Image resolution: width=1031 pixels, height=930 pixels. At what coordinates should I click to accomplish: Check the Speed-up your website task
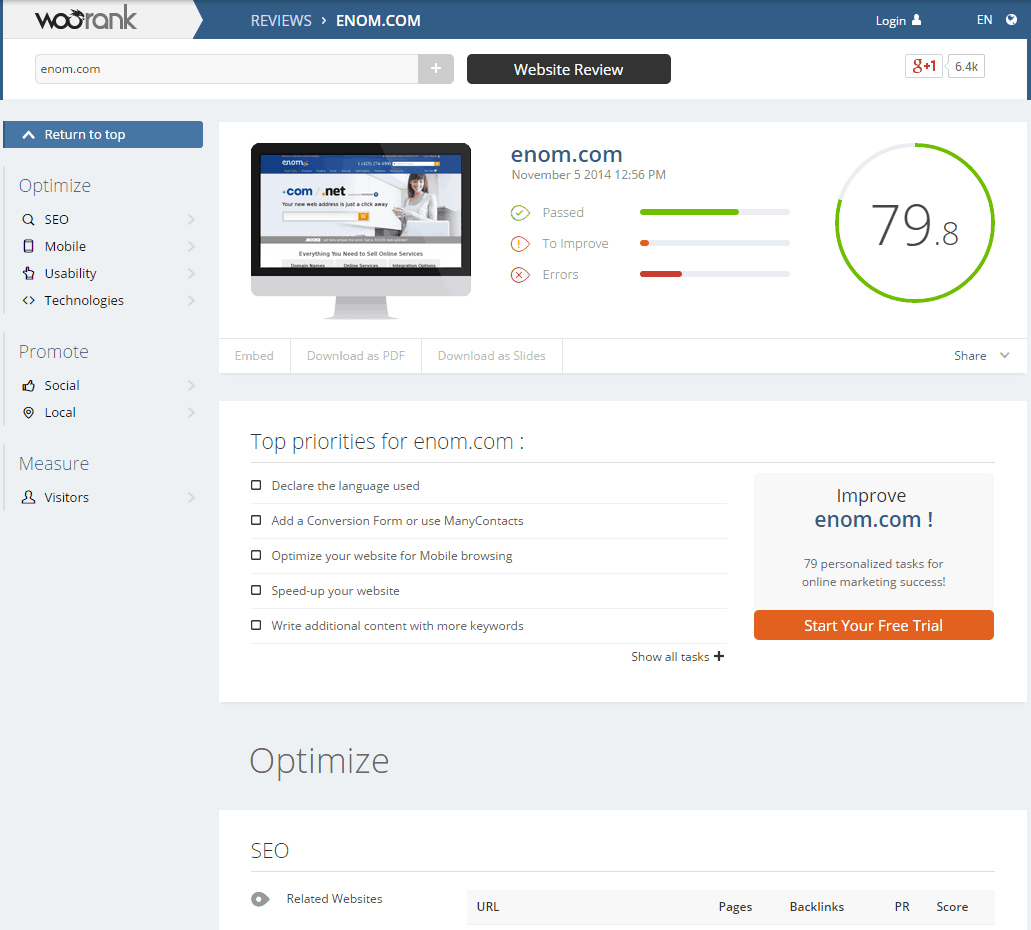pyautogui.click(x=256, y=590)
